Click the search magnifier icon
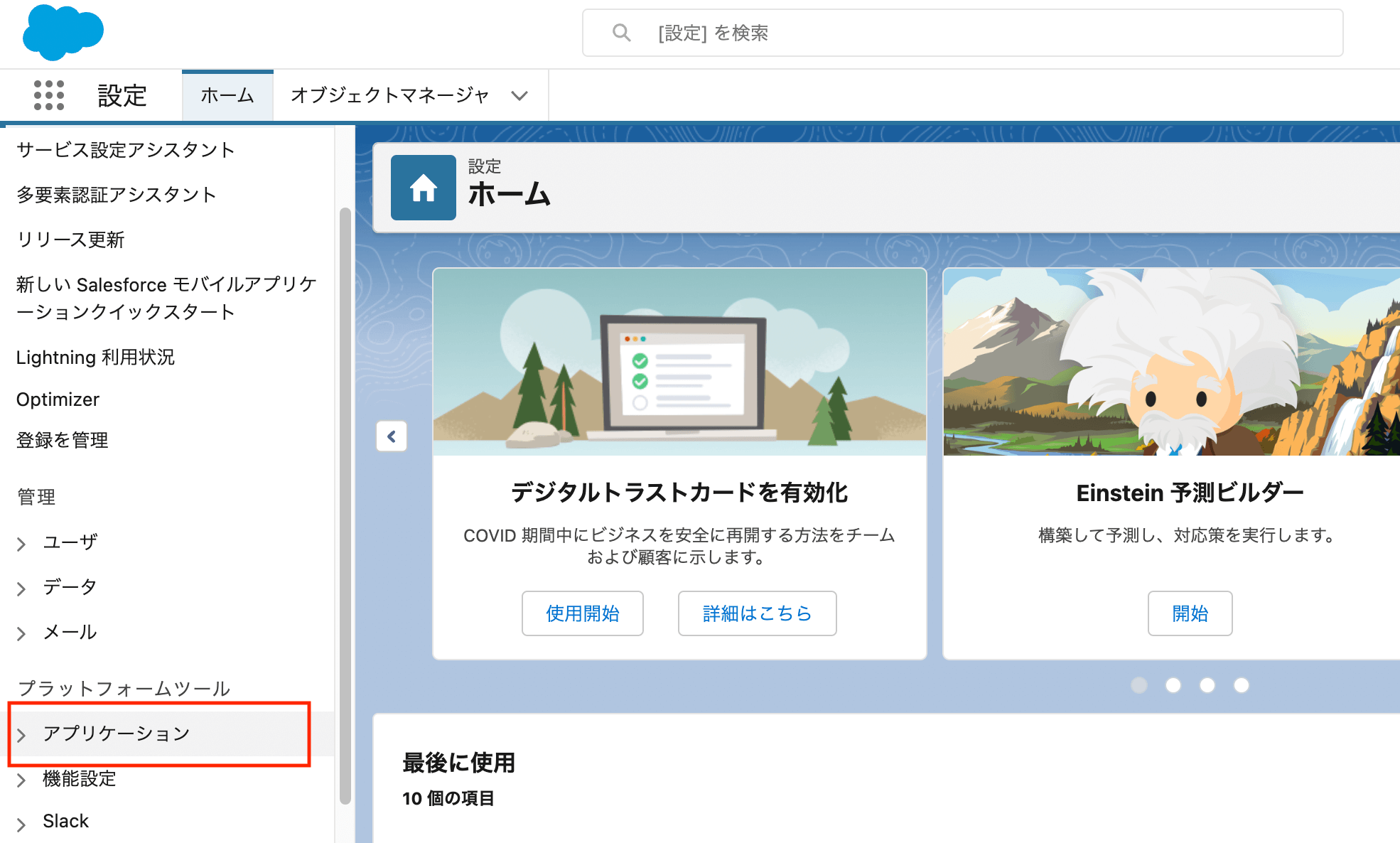Viewport: 1400px width, 843px height. point(621,33)
